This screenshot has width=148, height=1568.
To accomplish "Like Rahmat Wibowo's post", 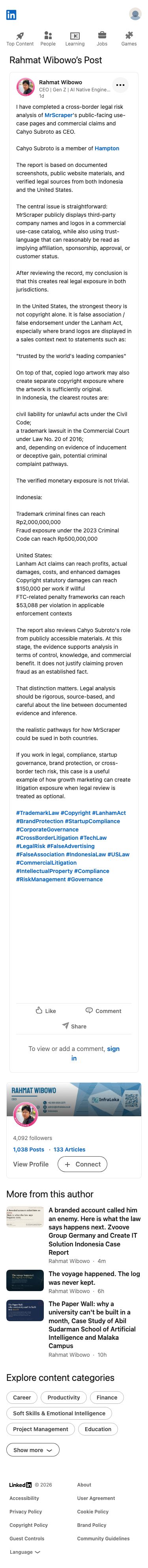I will [x=45, y=1010].
